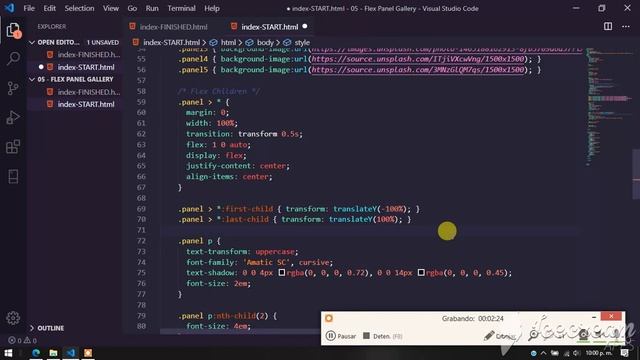Click the Deten. stop button in recorder
This screenshot has width=640, height=360.
[x=382, y=336]
